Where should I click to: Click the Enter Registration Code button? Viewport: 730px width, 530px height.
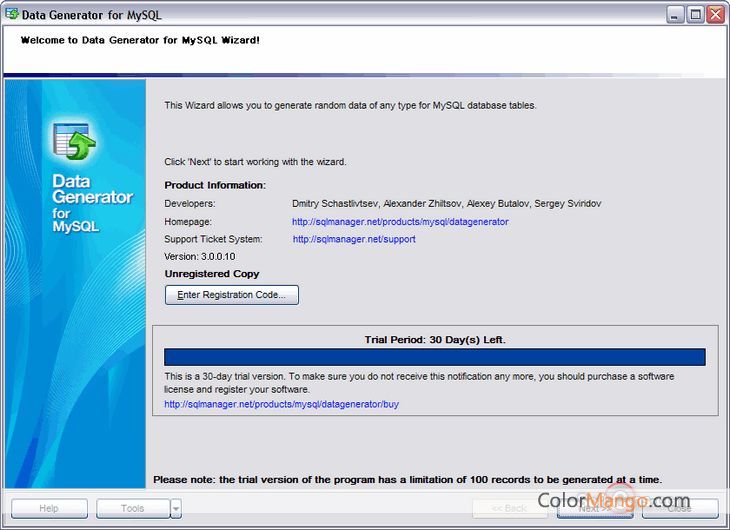click(x=231, y=295)
